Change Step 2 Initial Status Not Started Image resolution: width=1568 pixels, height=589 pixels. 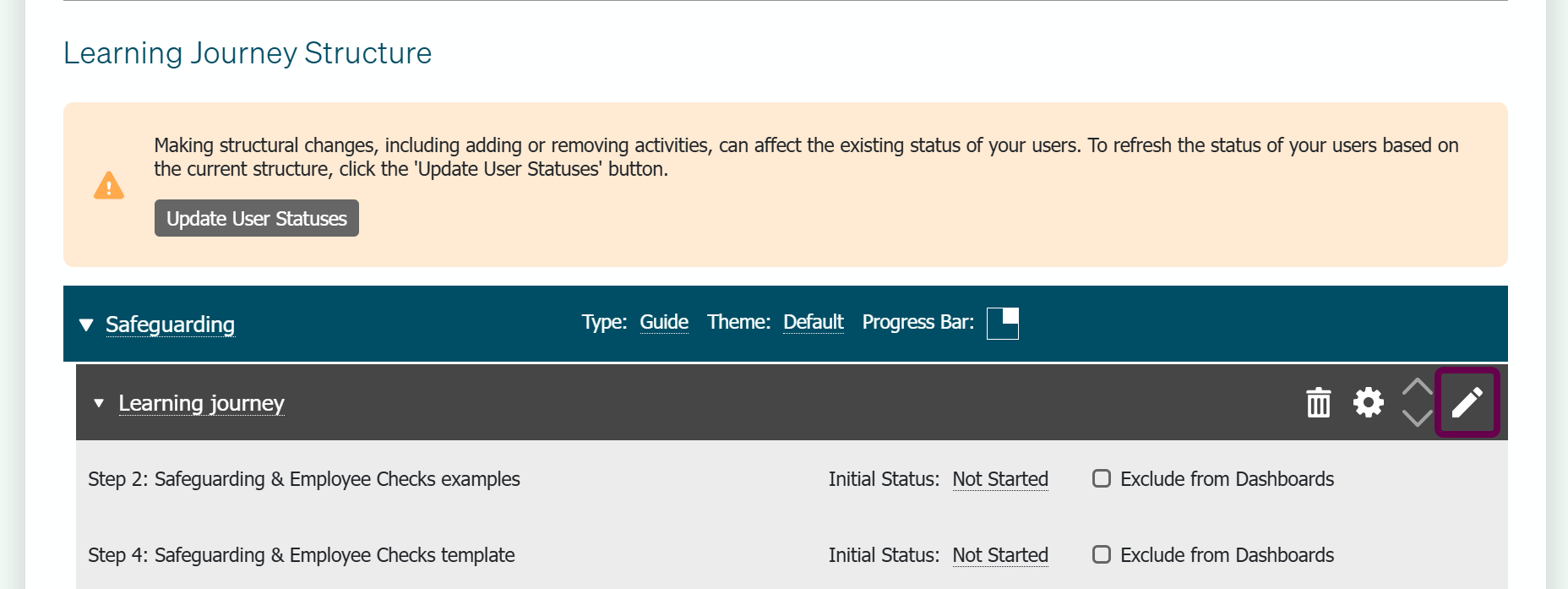[1000, 479]
